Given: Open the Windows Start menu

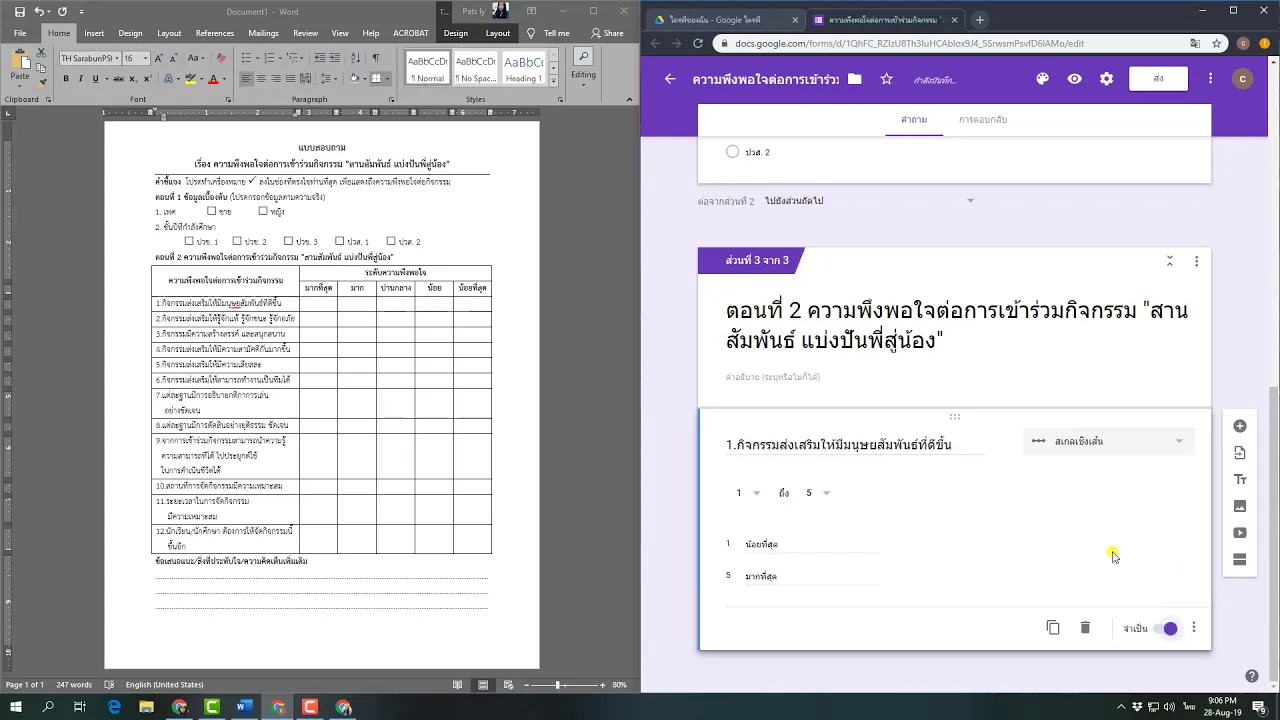Looking at the screenshot, I should [x=16, y=707].
